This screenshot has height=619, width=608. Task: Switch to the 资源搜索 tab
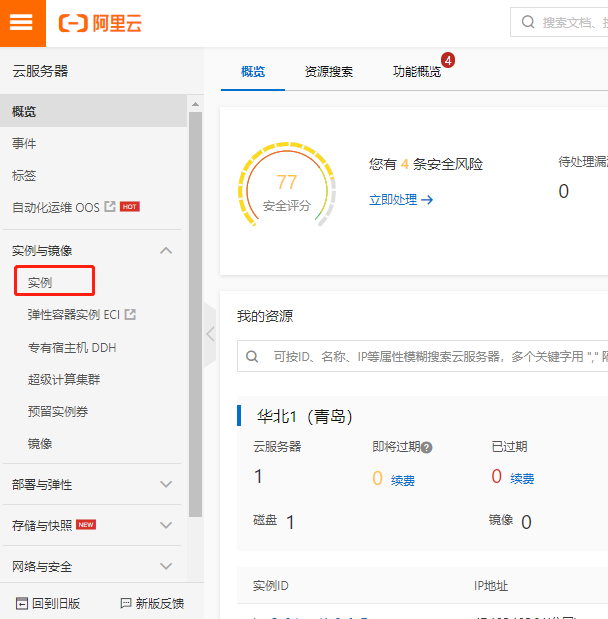click(328, 72)
